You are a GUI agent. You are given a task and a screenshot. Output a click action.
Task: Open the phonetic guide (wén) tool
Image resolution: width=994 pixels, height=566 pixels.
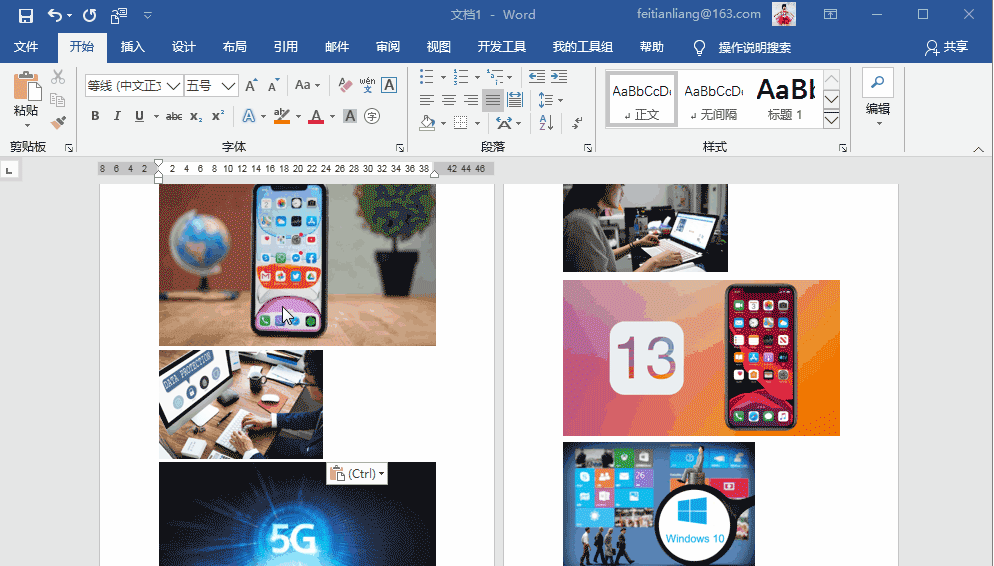point(367,85)
